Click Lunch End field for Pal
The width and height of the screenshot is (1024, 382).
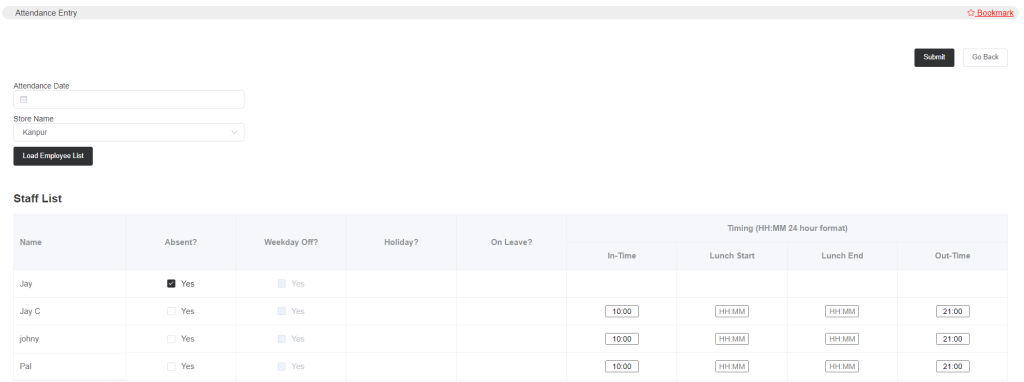(842, 366)
